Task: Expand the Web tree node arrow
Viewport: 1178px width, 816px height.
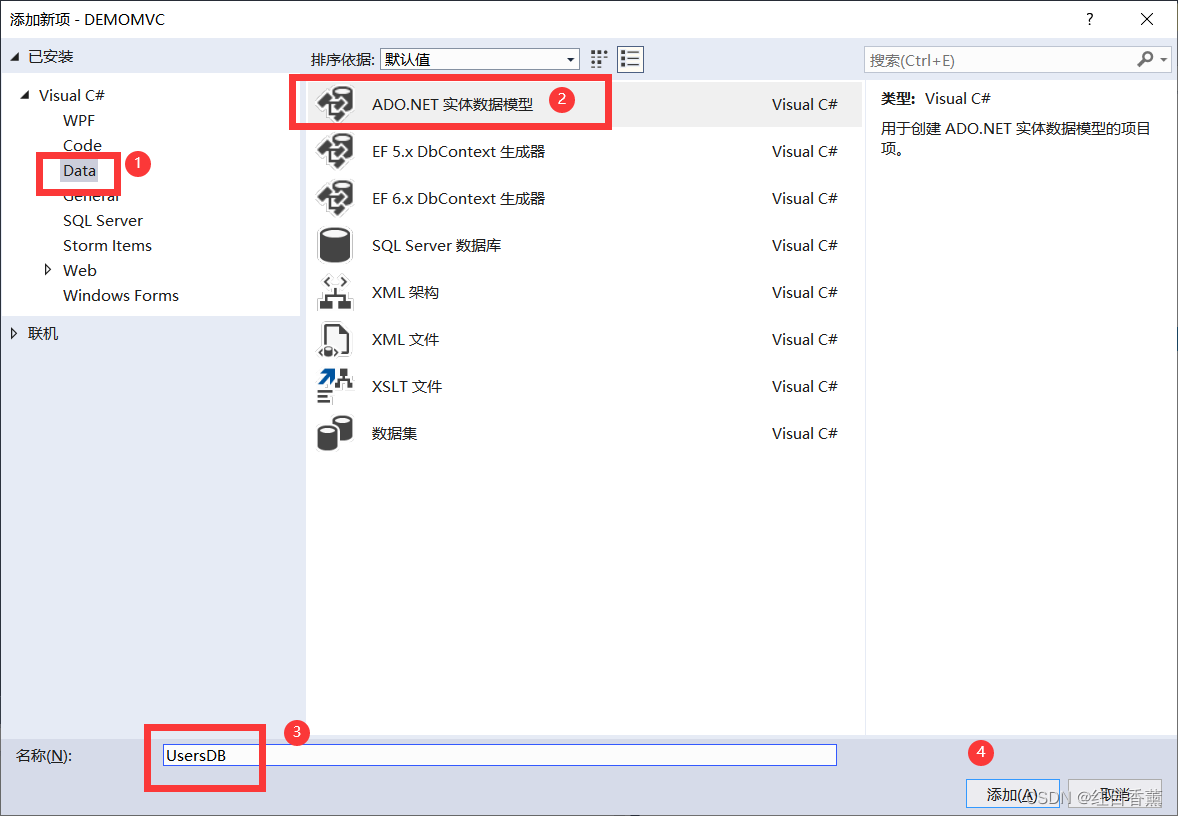Action: [47, 270]
